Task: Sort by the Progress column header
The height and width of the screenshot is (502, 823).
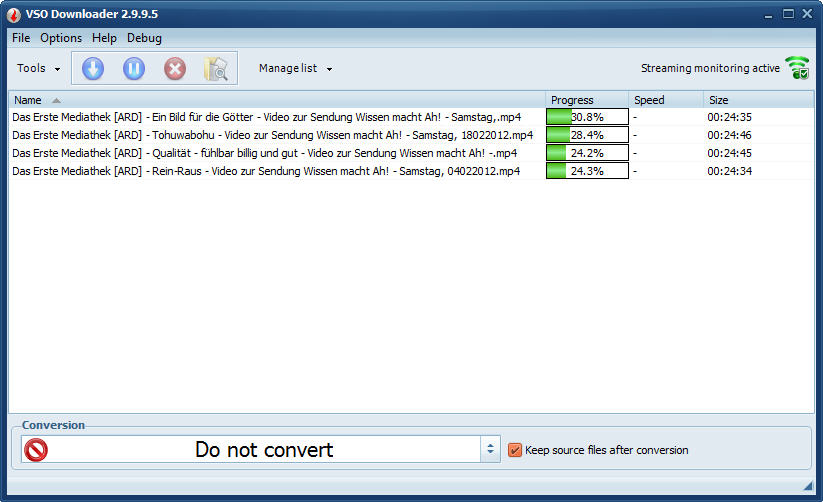Action: [587, 100]
